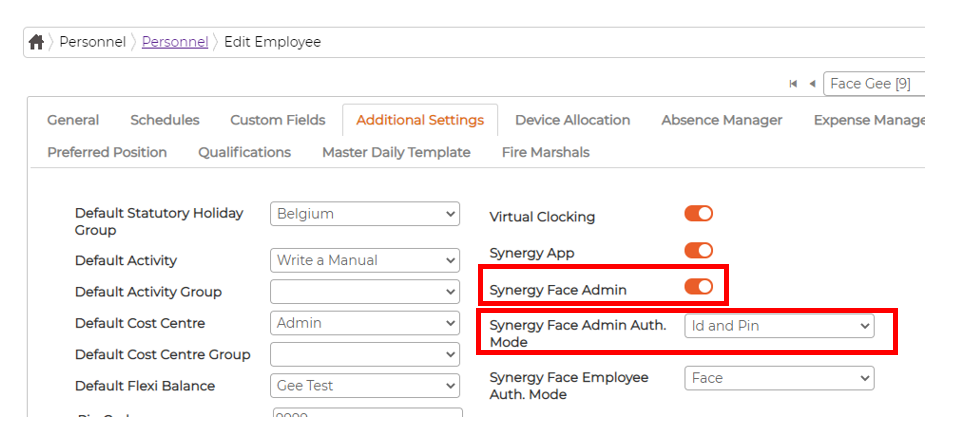Go to the Fire Marshals tab
974x436 pixels.
(x=545, y=152)
